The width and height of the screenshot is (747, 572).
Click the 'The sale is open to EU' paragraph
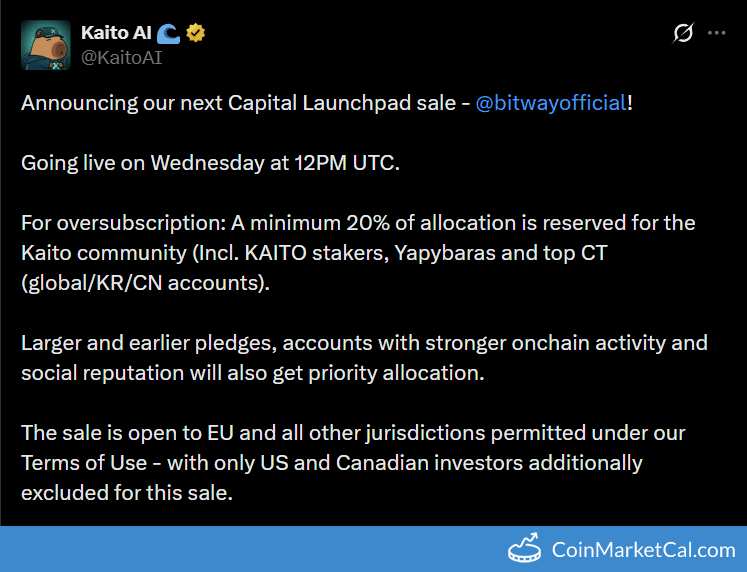356,463
